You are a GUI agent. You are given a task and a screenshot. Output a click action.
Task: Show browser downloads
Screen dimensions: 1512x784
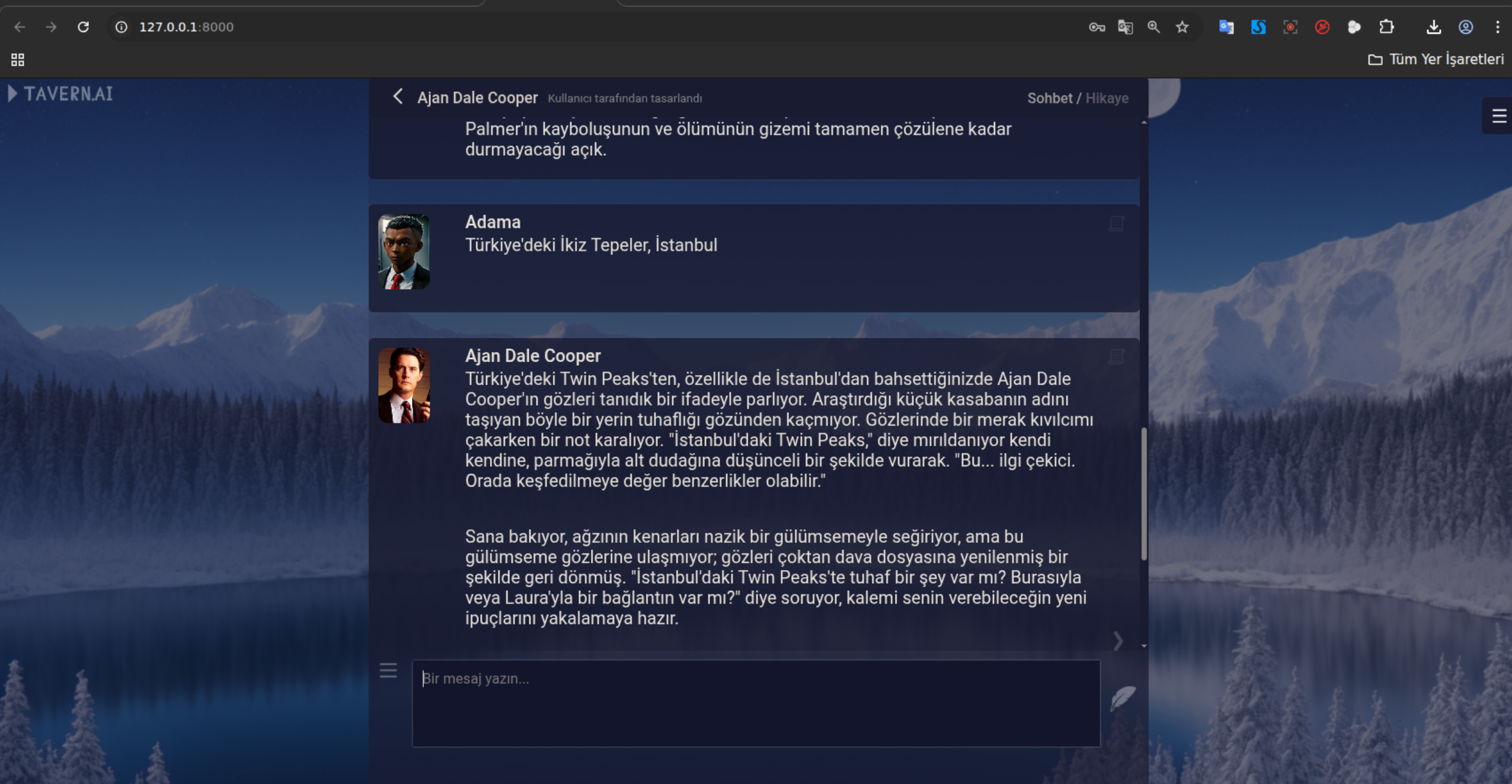pyautogui.click(x=1434, y=27)
